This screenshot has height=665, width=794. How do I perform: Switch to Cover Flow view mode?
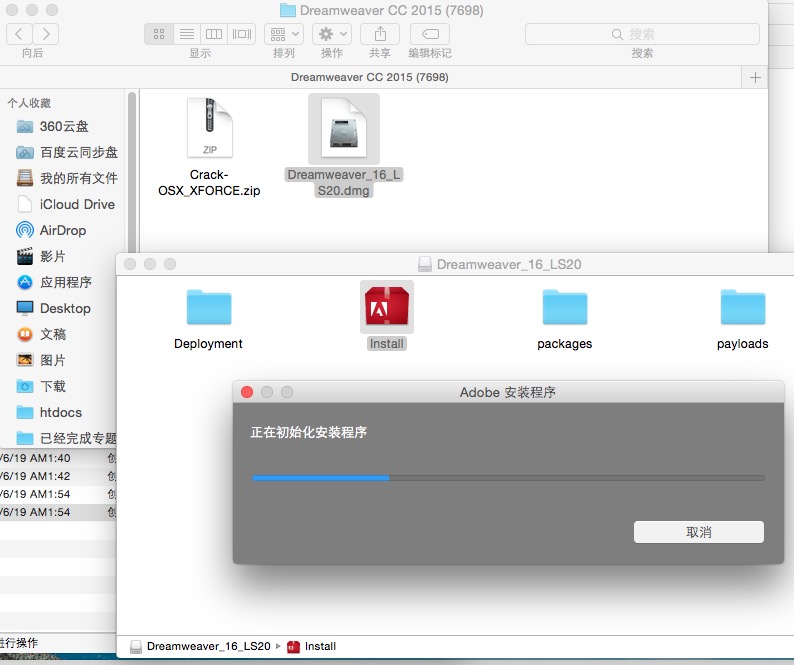tap(242, 34)
